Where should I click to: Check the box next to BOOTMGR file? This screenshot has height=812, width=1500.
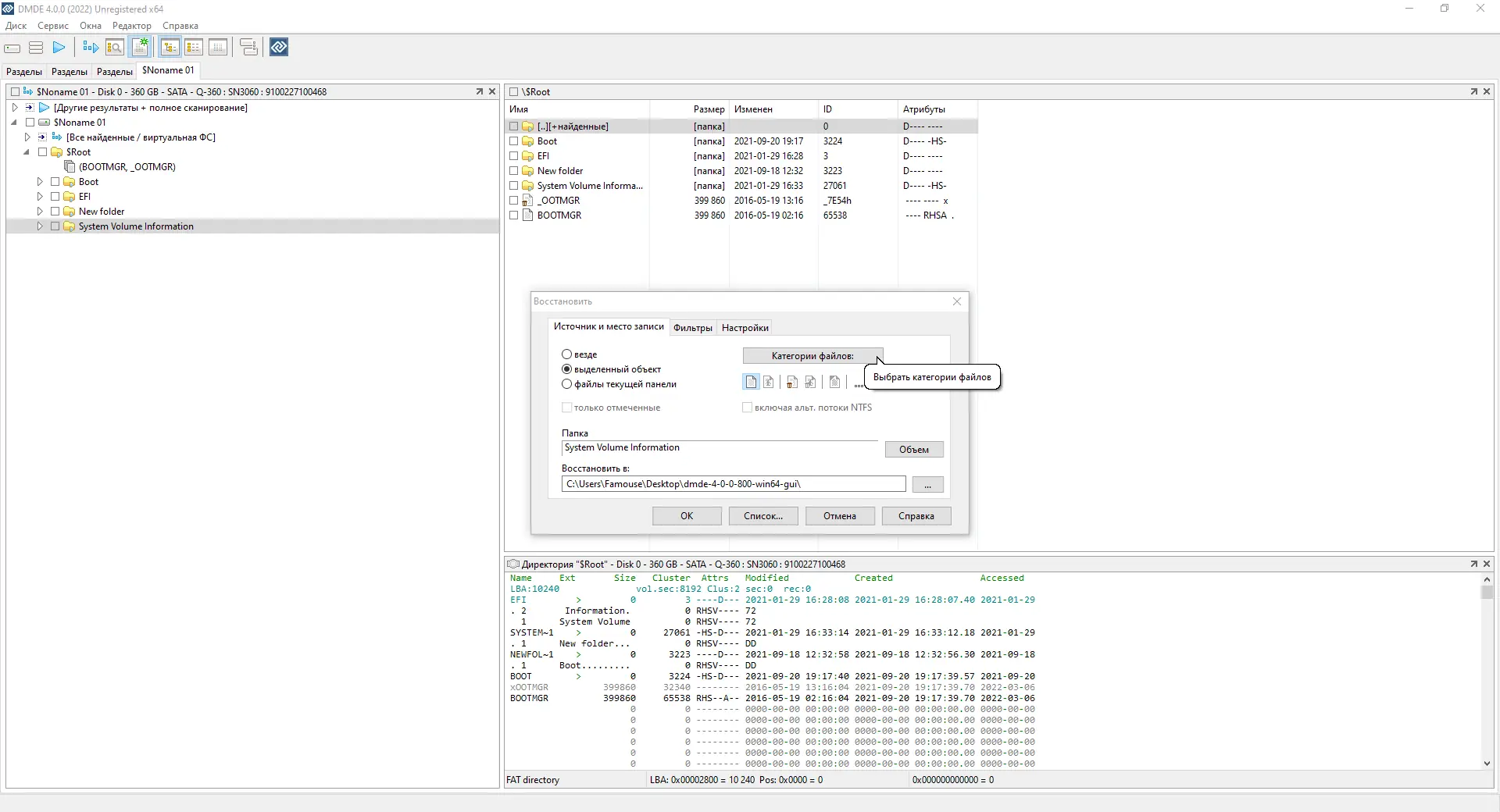(x=513, y=215)
